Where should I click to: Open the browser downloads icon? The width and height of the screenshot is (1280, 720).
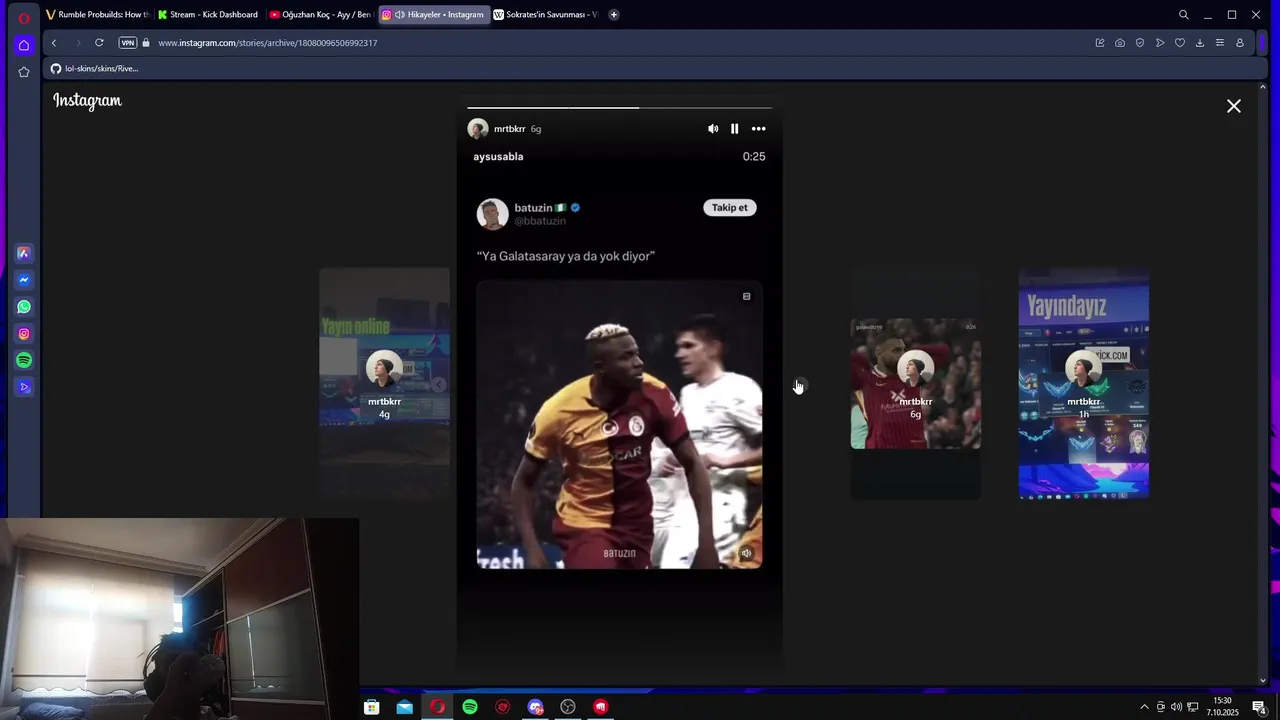point(1200,43)
